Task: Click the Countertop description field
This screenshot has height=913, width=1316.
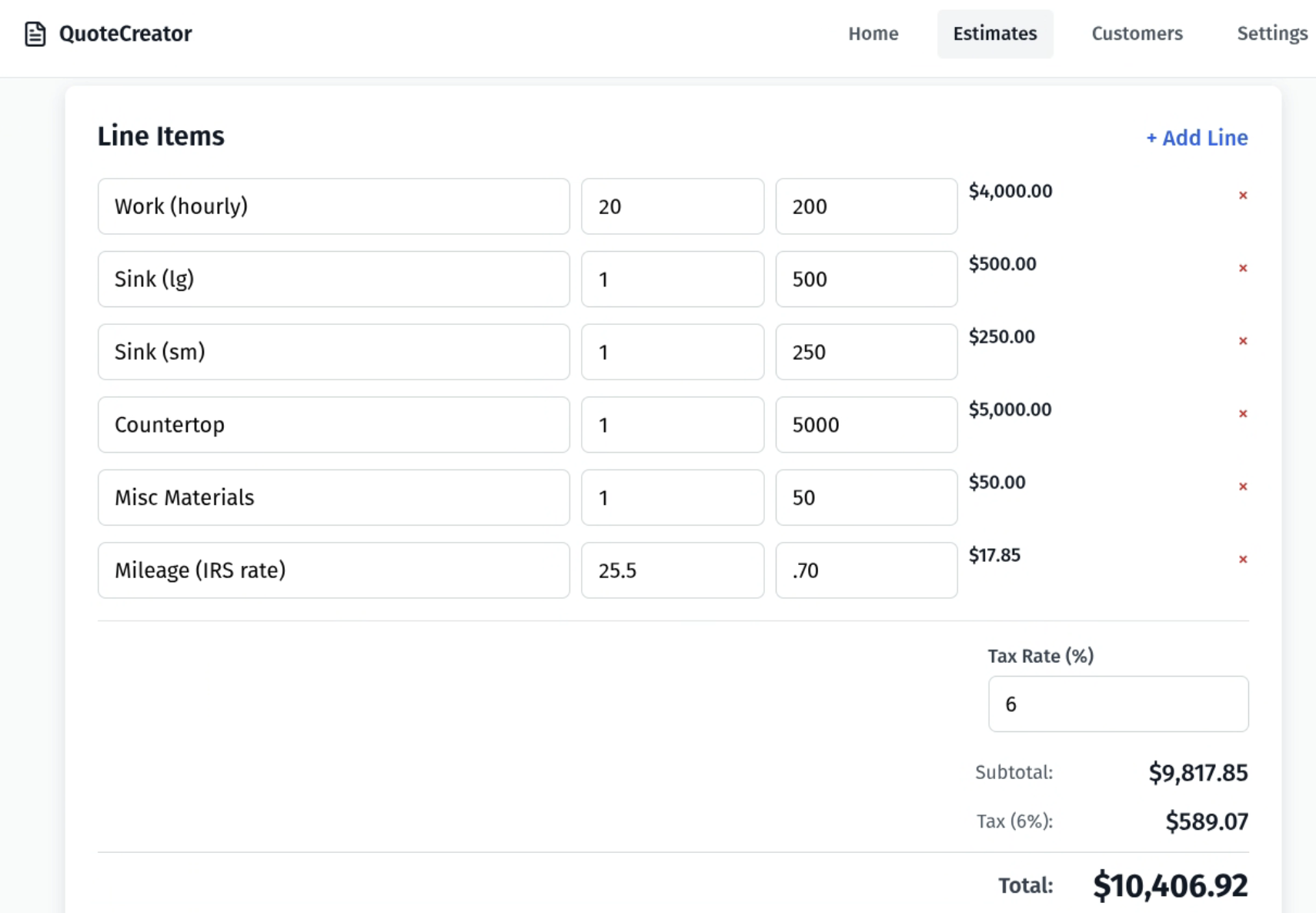Action: coord(332,424)
